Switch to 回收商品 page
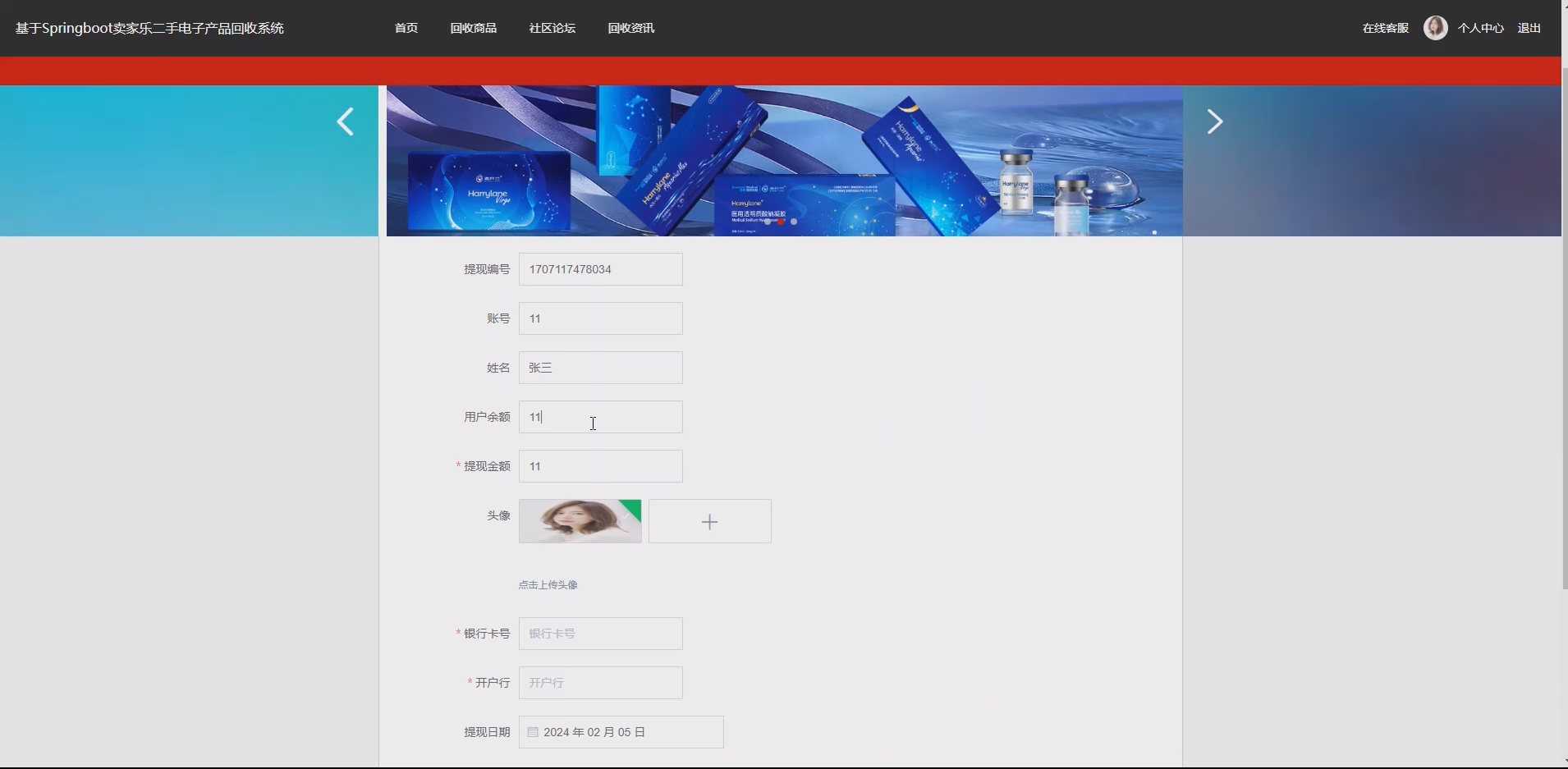Viewport: 1568px width, 769px height. point(473,27)
